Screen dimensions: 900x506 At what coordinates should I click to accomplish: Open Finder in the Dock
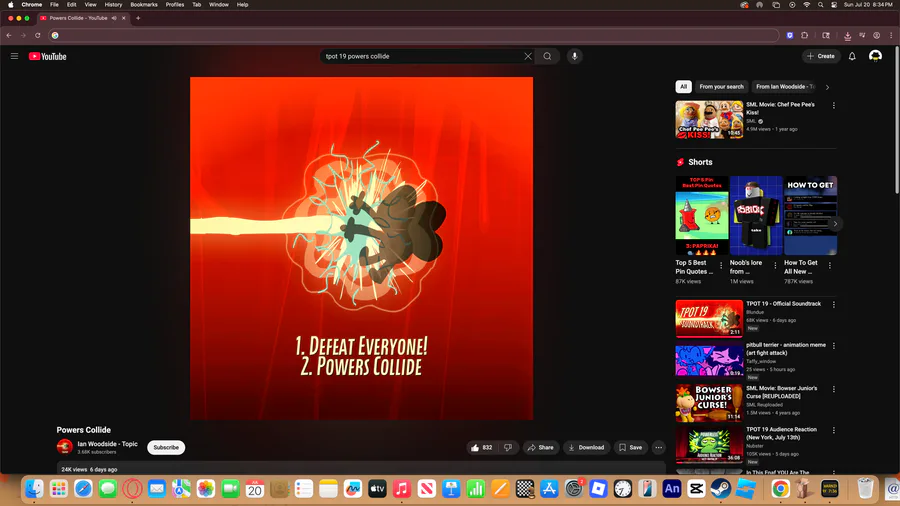(34, 489)
